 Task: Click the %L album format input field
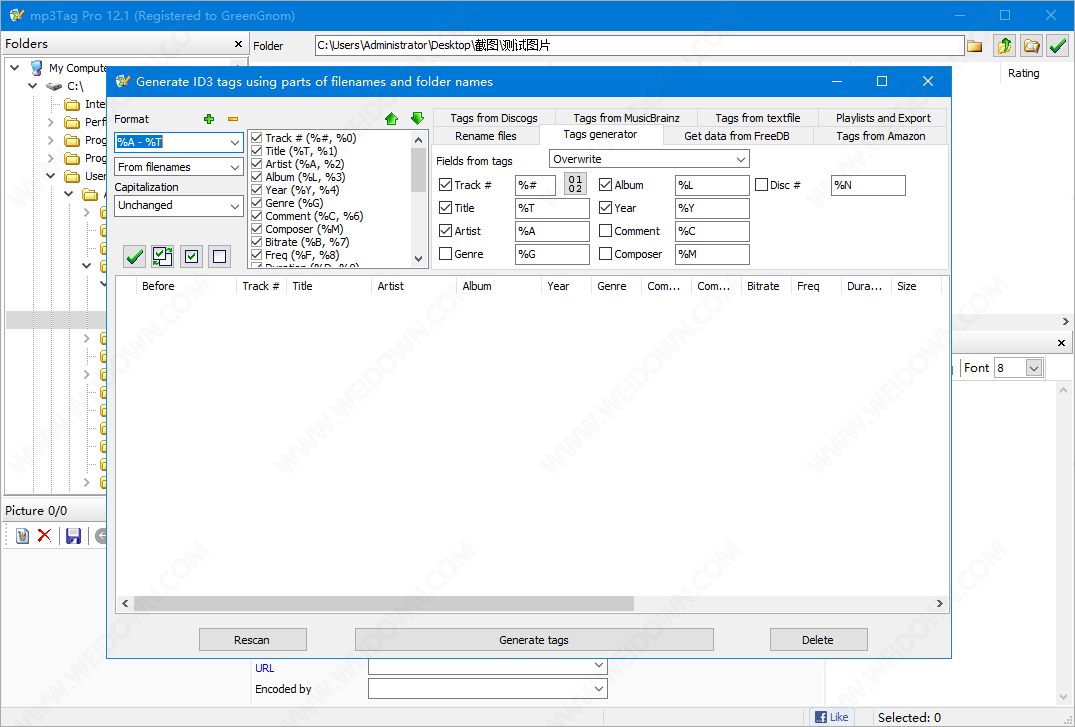click(712, 185)
